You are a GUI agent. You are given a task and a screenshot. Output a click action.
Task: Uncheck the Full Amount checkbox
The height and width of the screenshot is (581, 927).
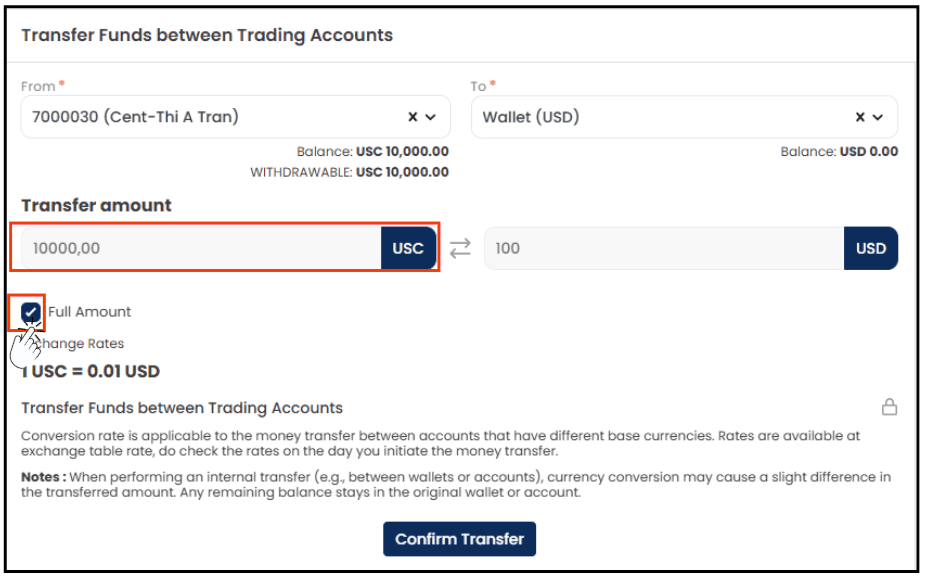31,311
